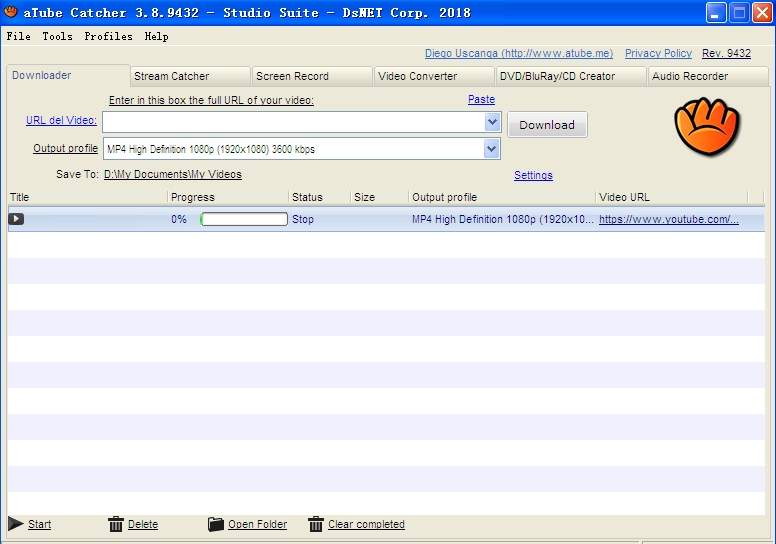Image resolution: width=776 pixels, height=544 pixels.
Task: Open the Settings link
Action: [x=533, y=175]
